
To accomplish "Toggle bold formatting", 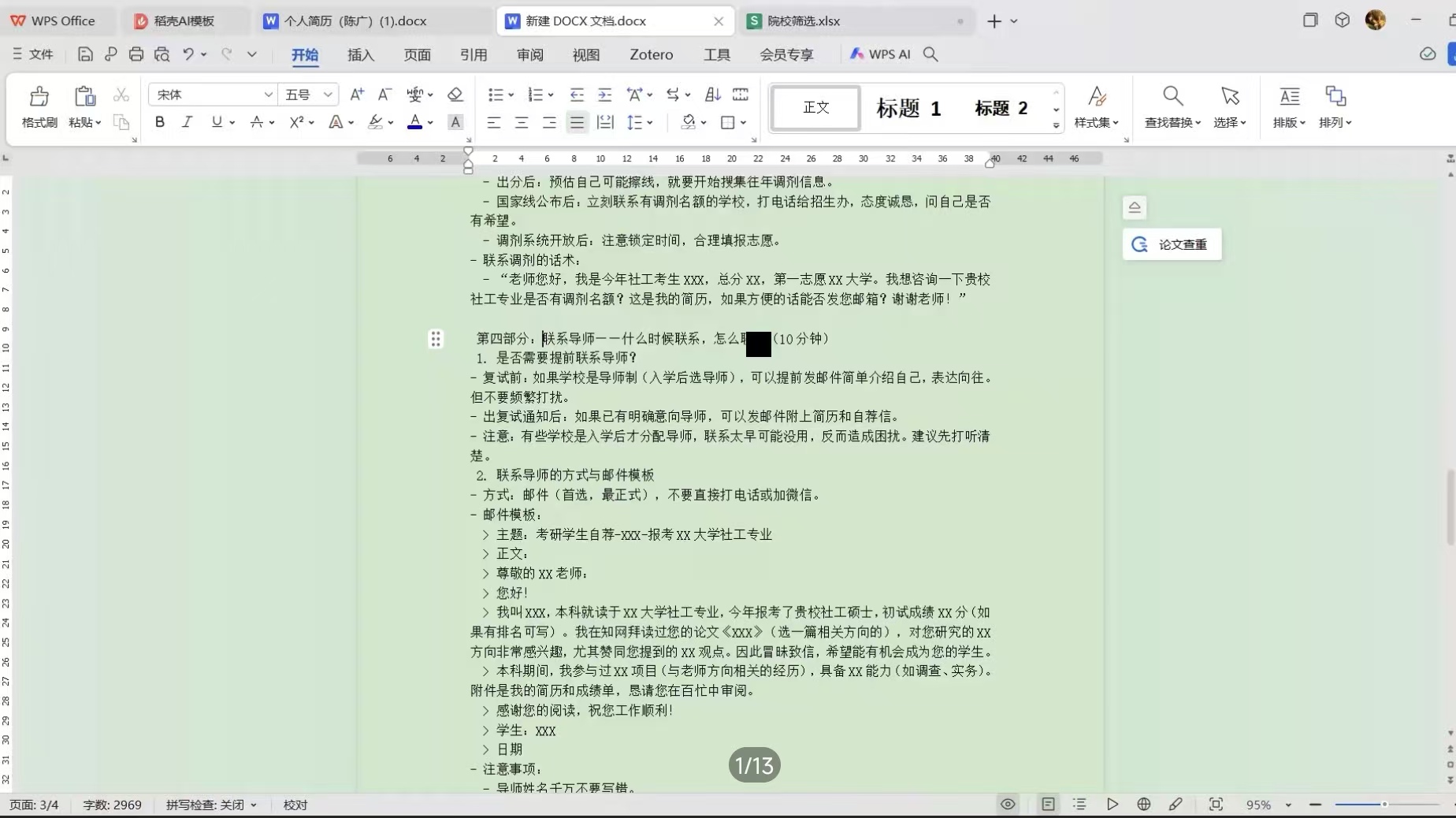I will pyautogui.click(x=160, y=122).
